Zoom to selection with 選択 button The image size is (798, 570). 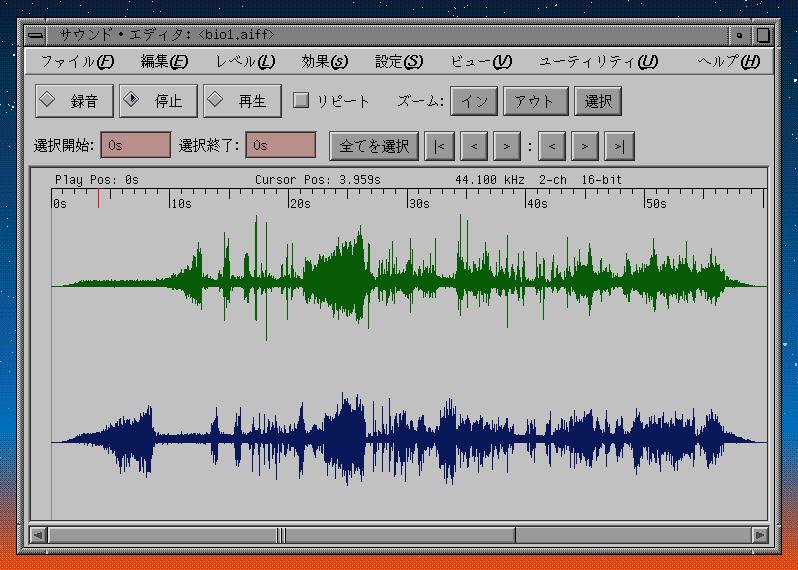tap(598, 101)
